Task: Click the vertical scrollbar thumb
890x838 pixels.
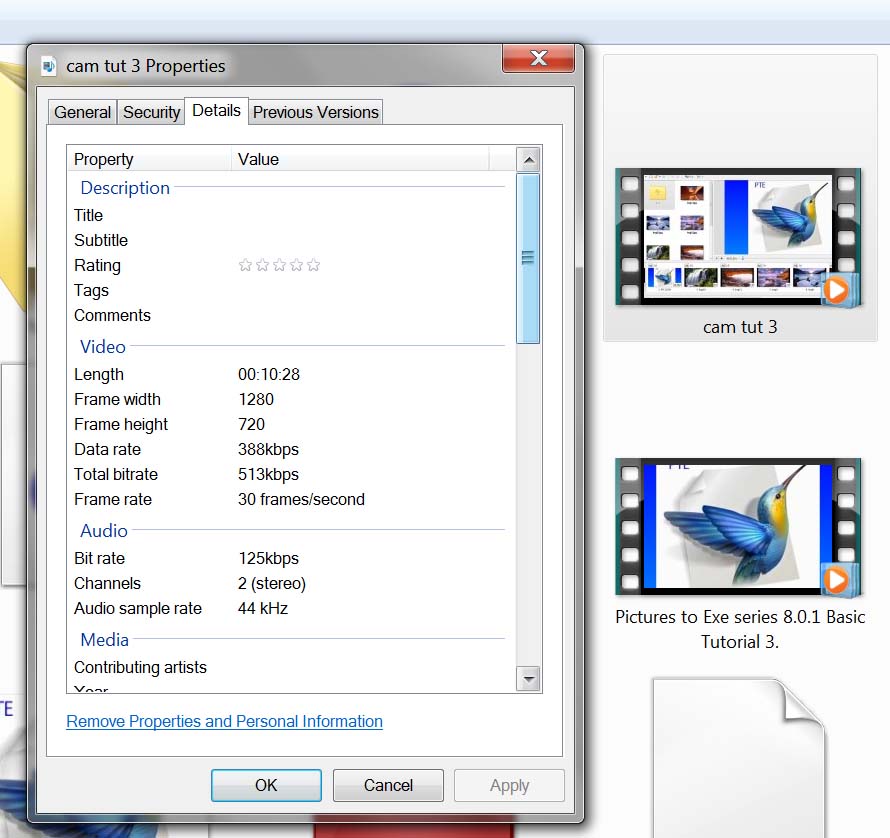Action: [528, 258]
